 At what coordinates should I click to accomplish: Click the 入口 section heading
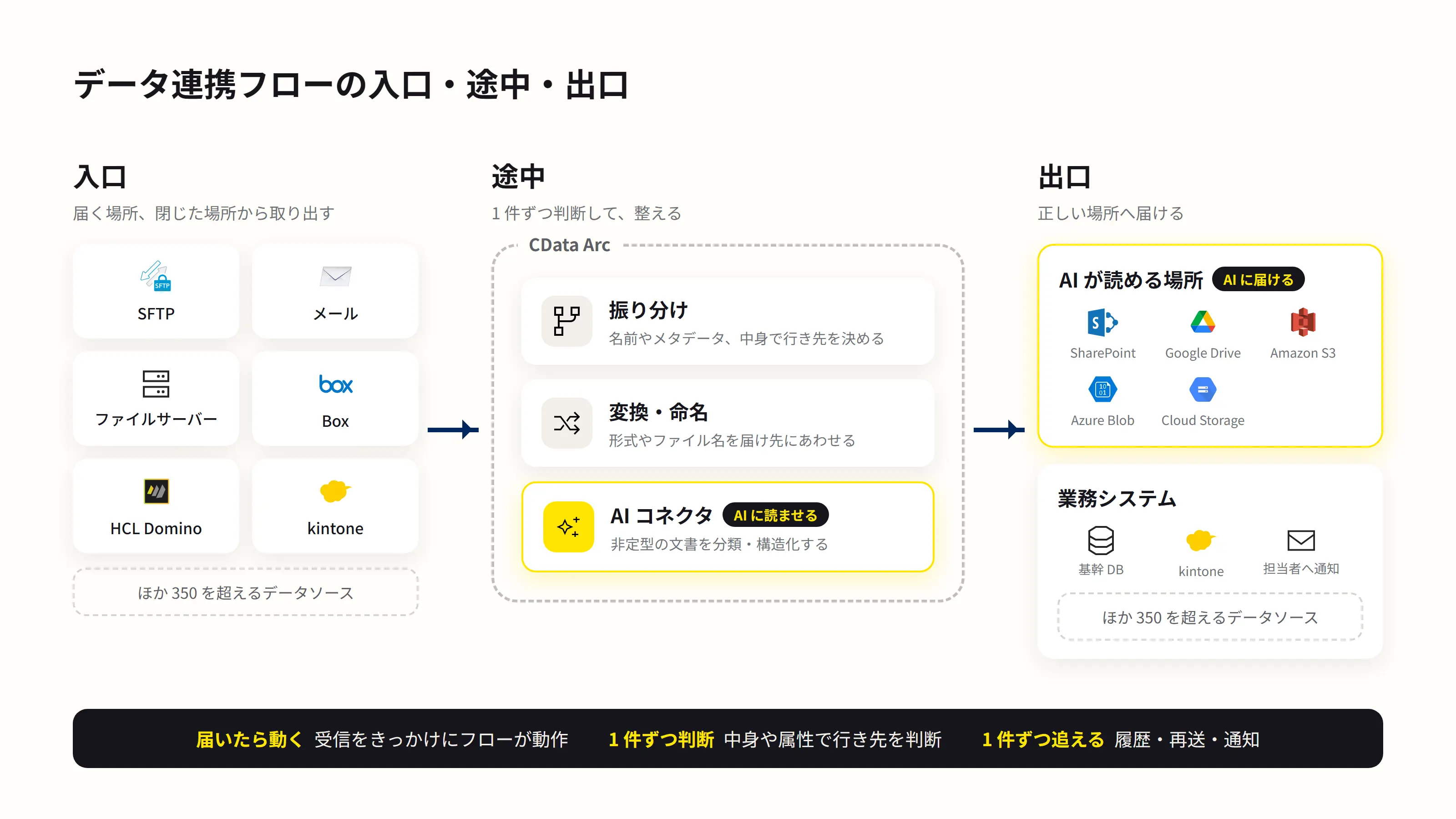click(100, 177)
